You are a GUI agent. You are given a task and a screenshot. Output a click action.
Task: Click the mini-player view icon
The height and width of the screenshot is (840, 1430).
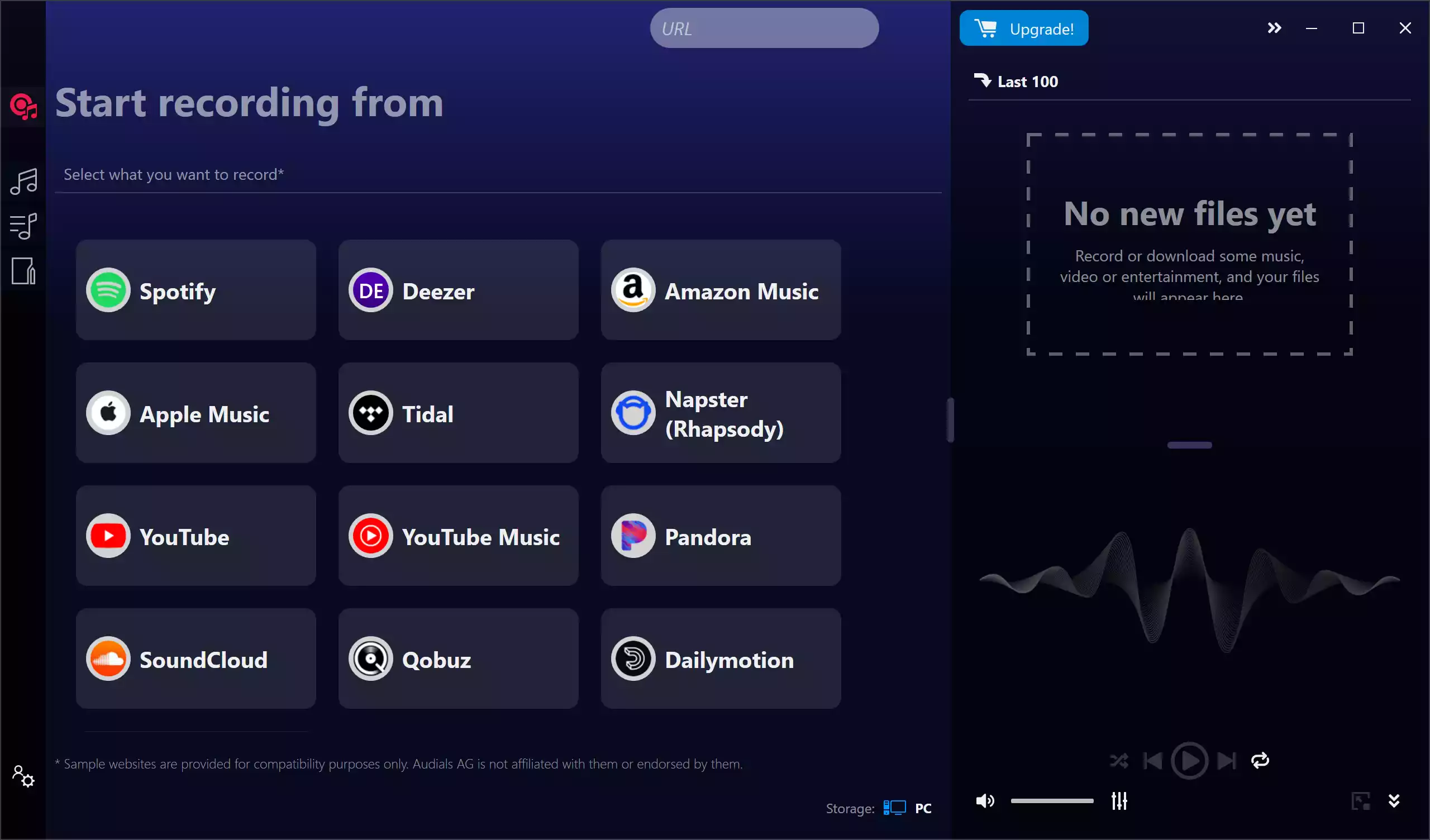point(1361,801)
